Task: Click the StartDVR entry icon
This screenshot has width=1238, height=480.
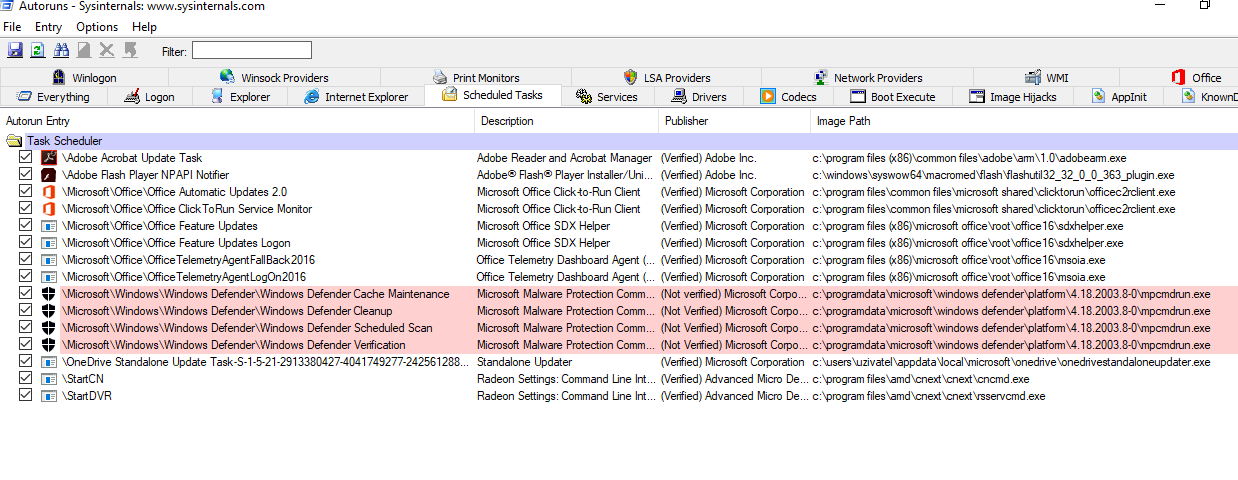Action: pyautogui.click(x=49, y=396)
